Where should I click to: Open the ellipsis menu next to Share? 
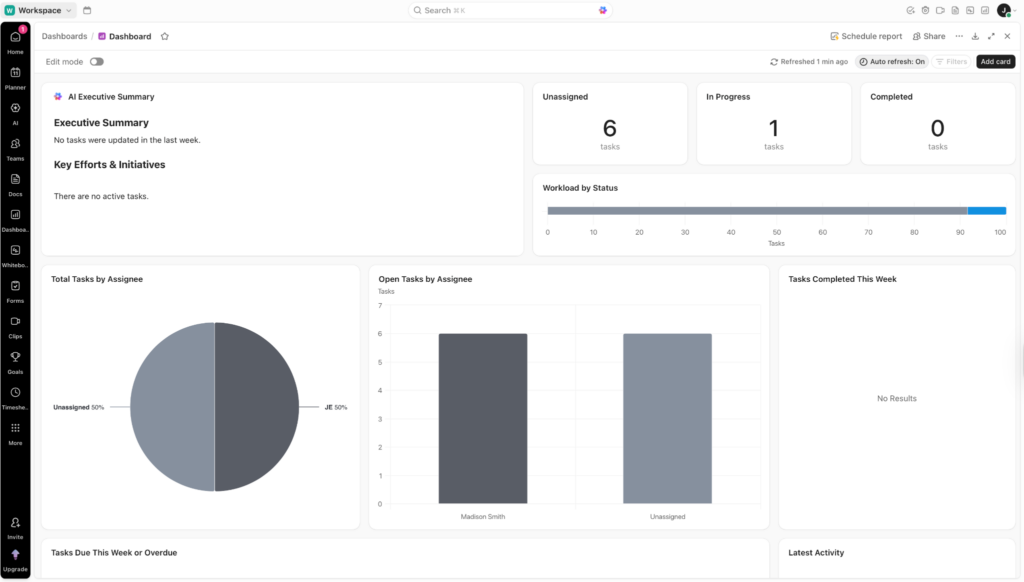pos(958,36)
